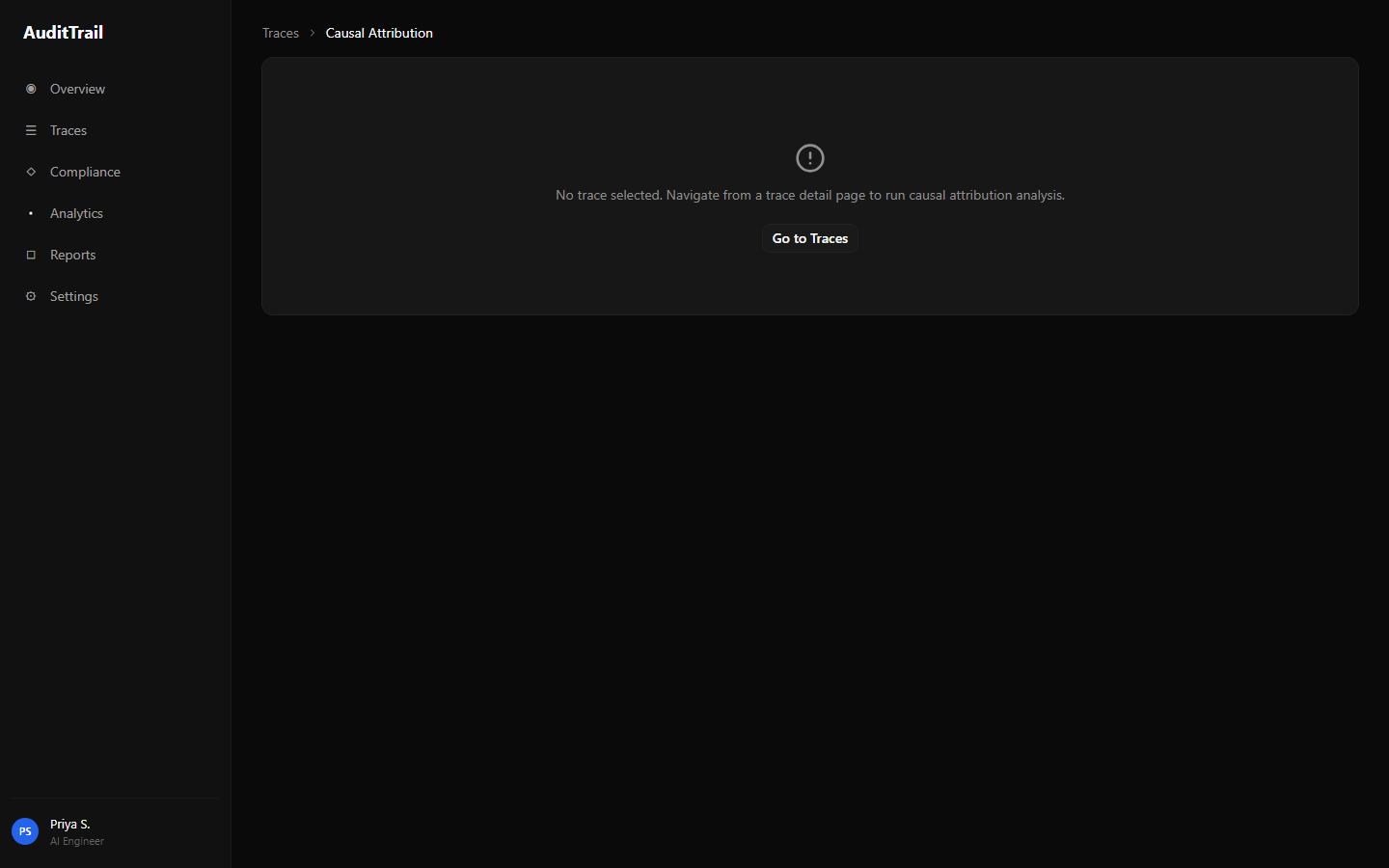Open the Overview menu item label
The width and height of the screenshot is (1389, 868).
77,89
